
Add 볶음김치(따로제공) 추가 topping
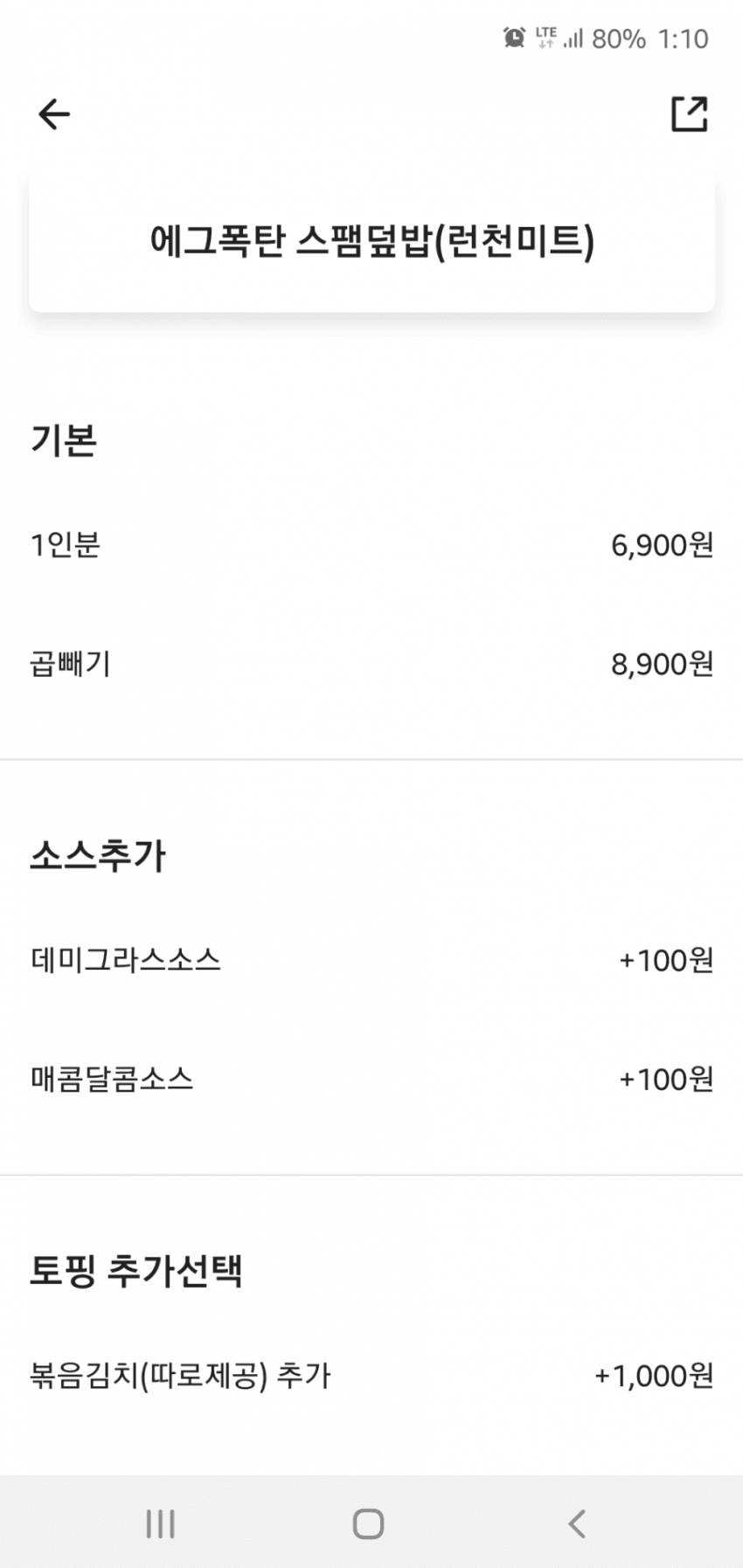tap(180, 1376)
